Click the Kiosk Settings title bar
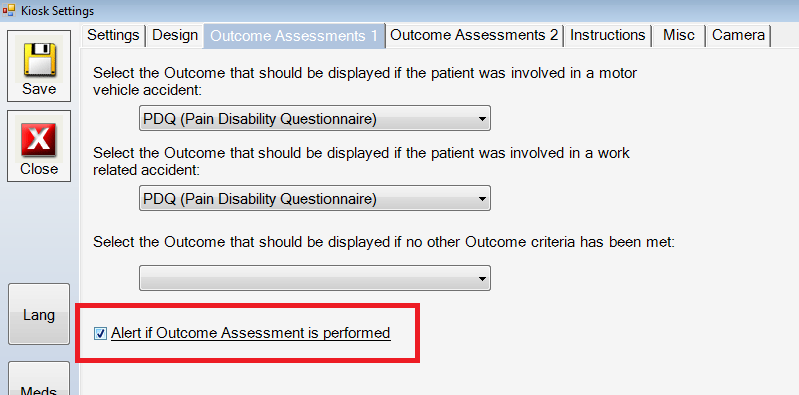 400,10
